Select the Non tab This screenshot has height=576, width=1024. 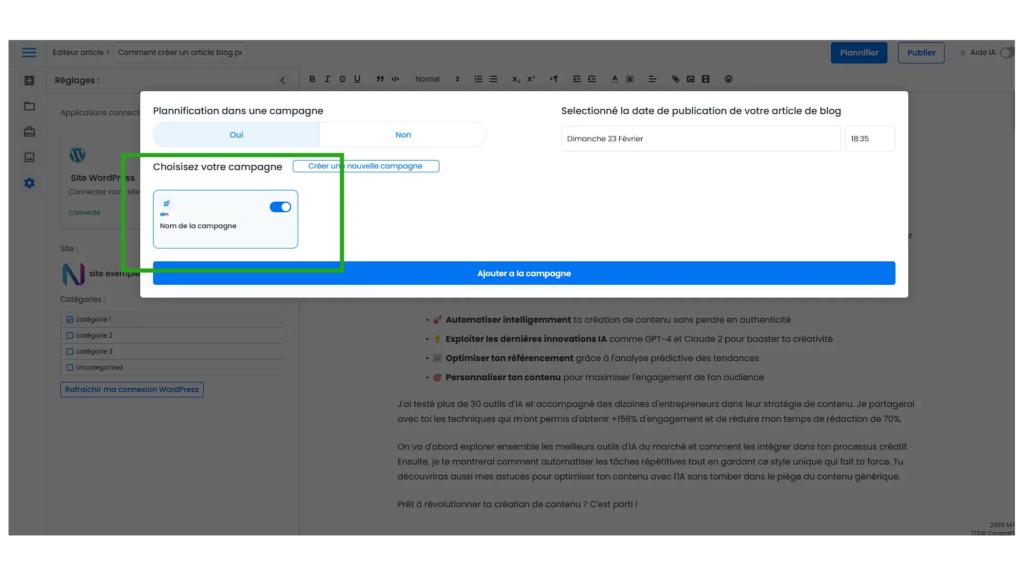tap(403, 135)
